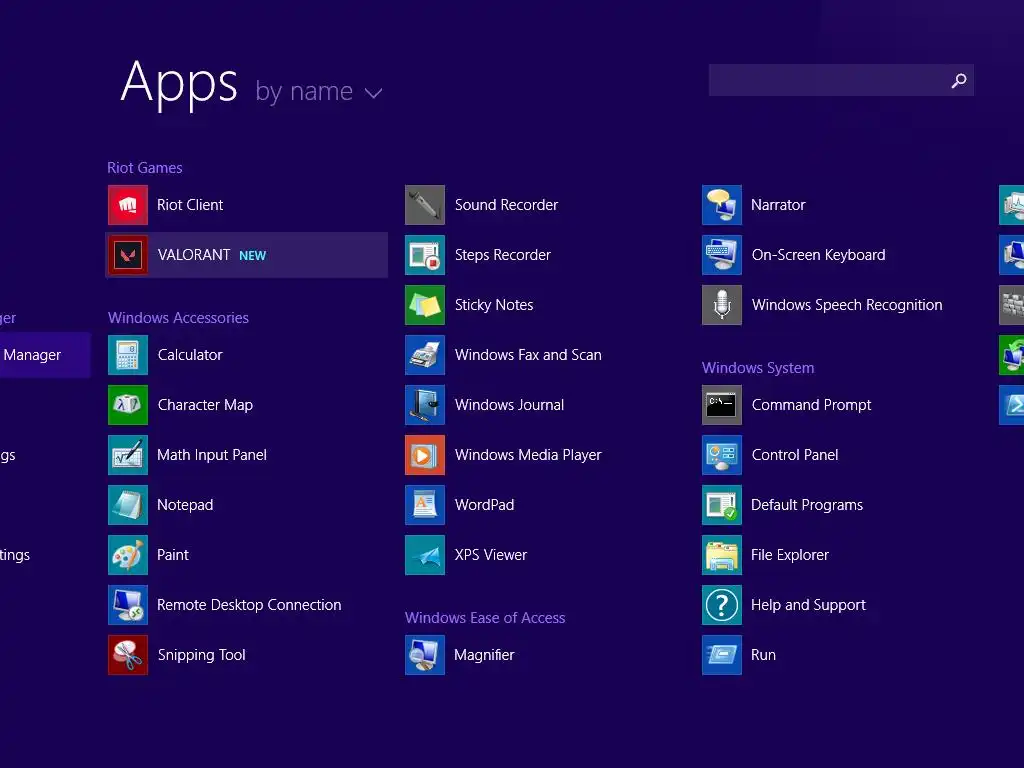This screenshot has height=768, width=1024.
Task: Click the 'Notepad' label text
Action: point(185,505)
